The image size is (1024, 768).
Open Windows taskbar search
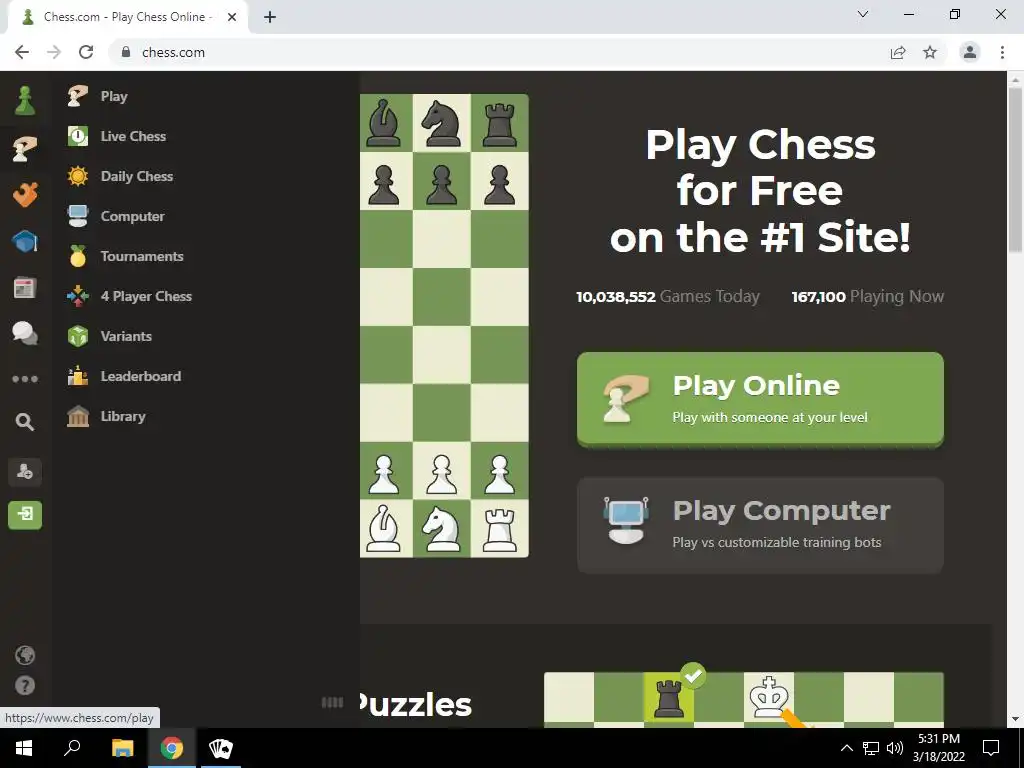(72, 748)
